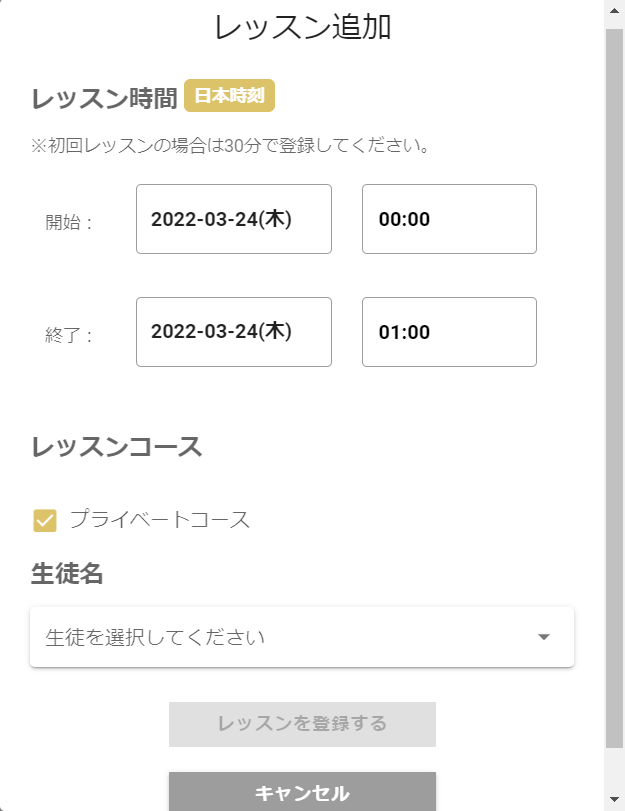The width and height of the screenshot is (625, 811).
Task: Click the レッスン追加 dialog title
Action: pos(303,27)
